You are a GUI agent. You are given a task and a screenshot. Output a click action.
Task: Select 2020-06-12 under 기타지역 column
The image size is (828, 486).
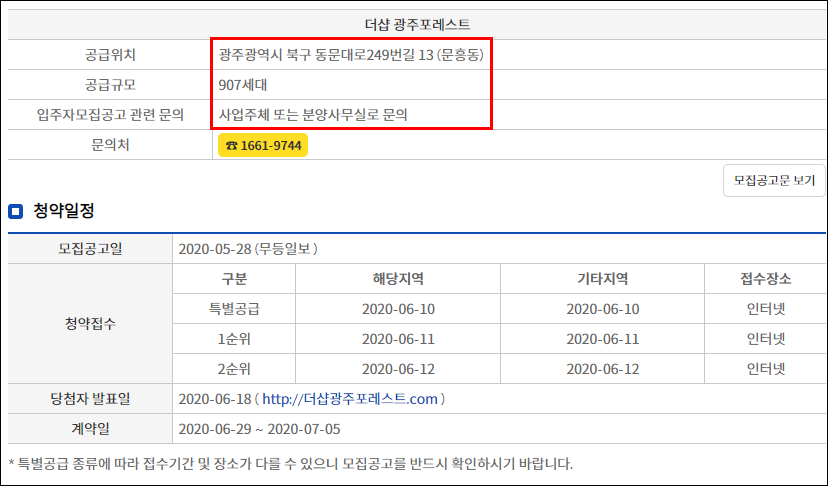[603, 369]
